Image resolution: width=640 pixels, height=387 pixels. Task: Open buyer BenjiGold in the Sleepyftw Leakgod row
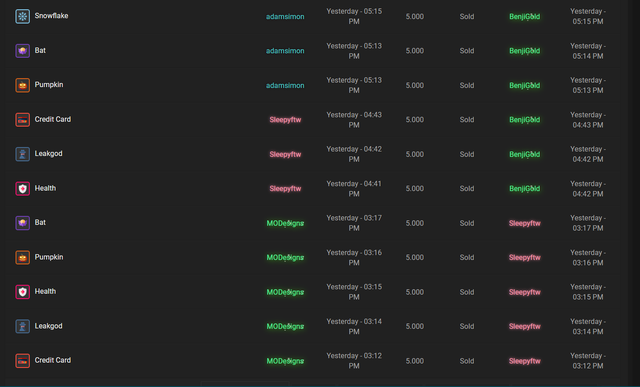[524, 154]
